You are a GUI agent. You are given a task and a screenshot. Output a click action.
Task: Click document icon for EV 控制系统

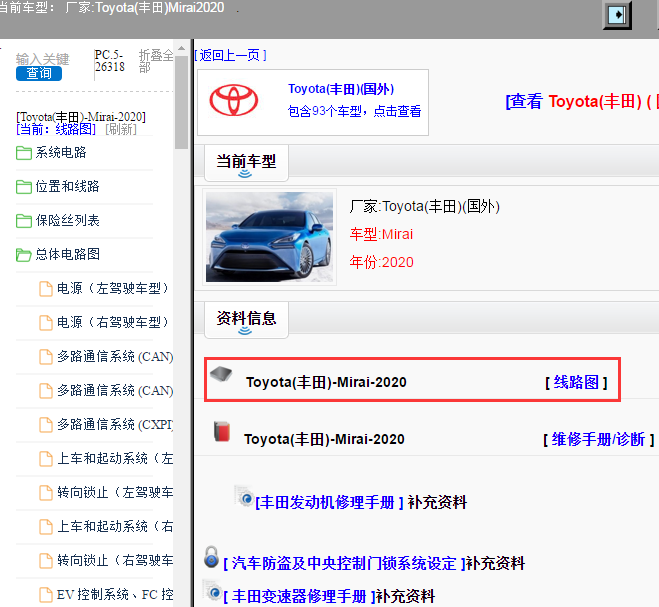(46, 595)
